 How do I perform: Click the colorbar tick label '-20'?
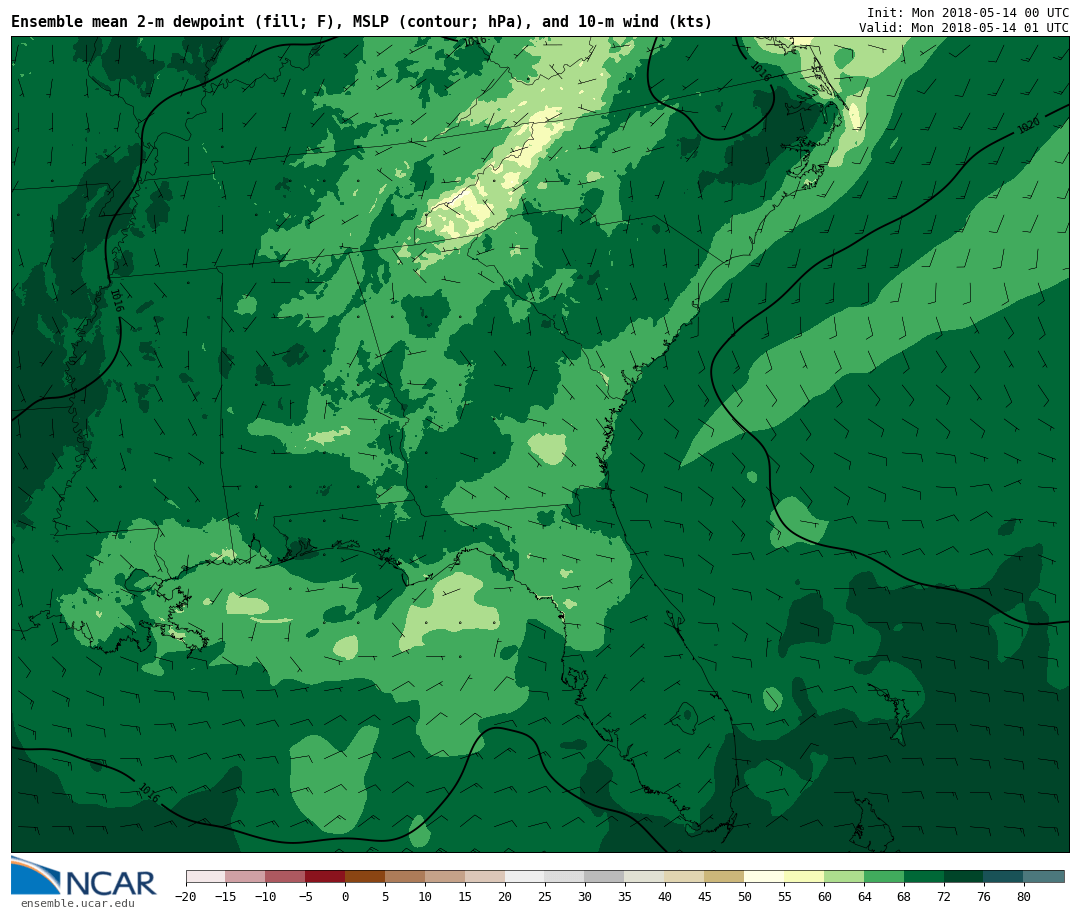[x=186, y=896]
